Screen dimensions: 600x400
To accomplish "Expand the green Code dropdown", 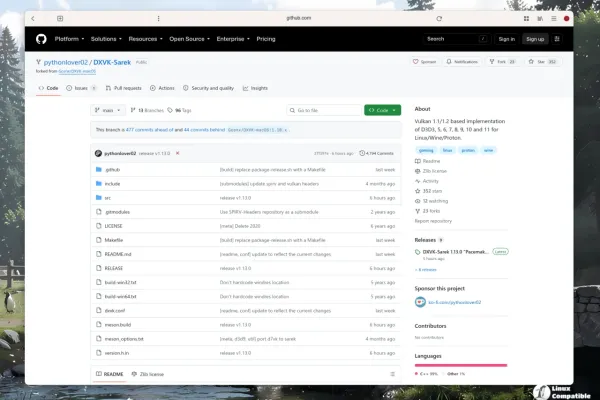I will [382, 110].
